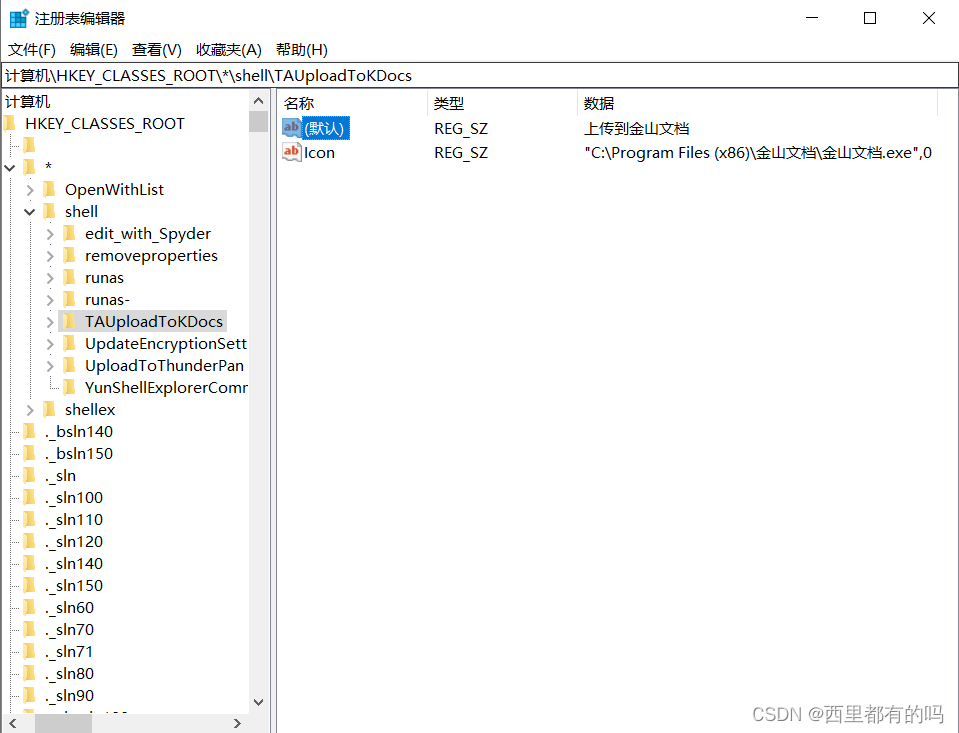
Task: Click the OpenWithList folder icon
Action: coord(50,189)
